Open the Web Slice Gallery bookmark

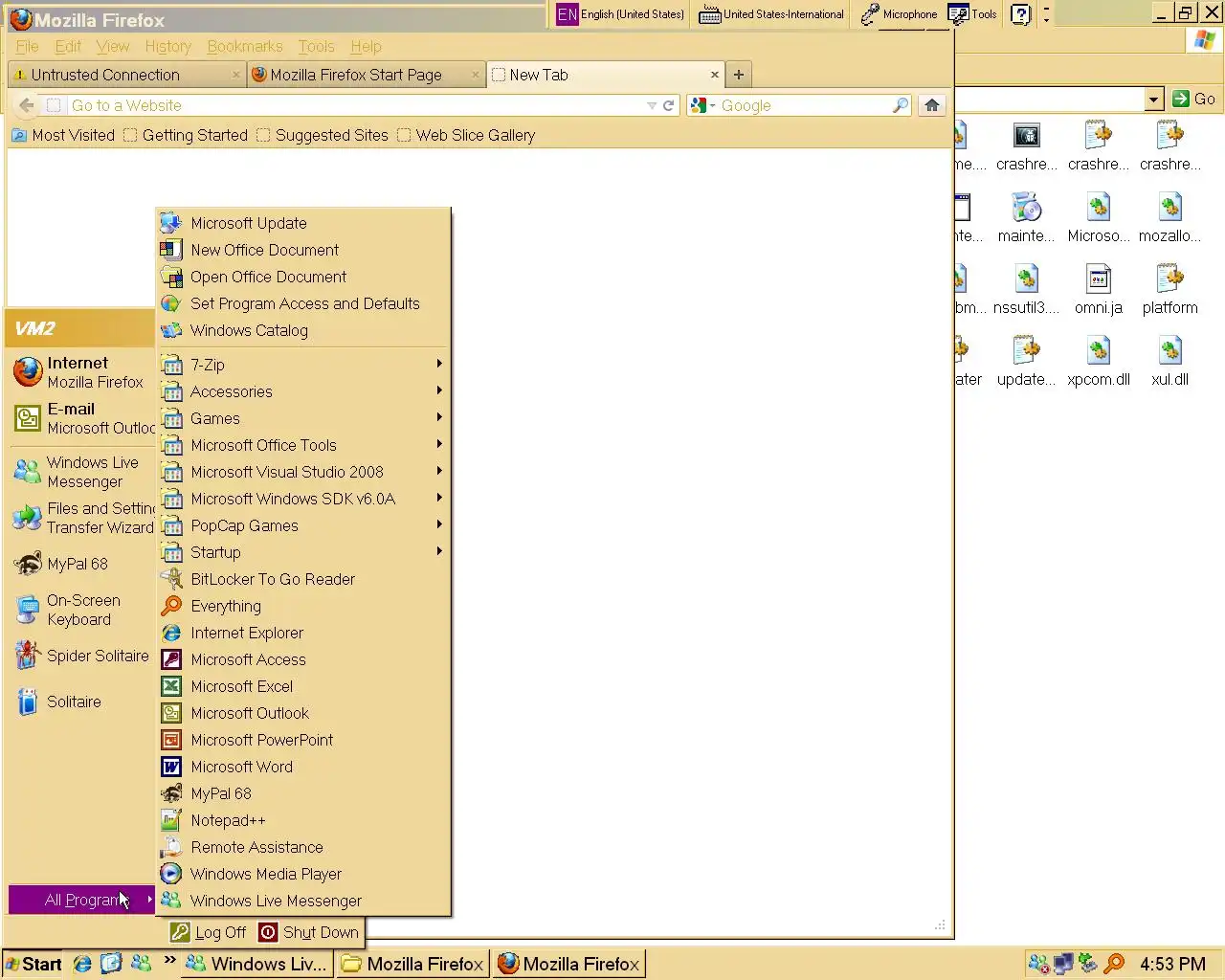(x=466, y=135)
